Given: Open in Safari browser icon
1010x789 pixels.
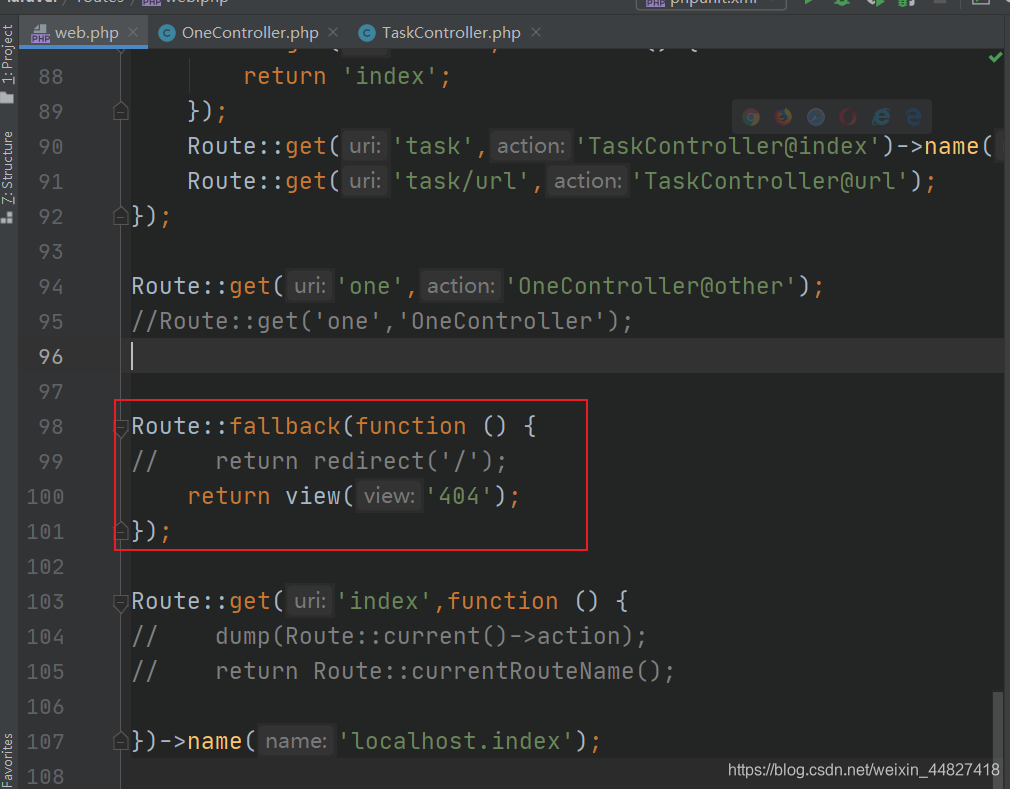Looking at the screenshot, I should [x=816, y=117].
